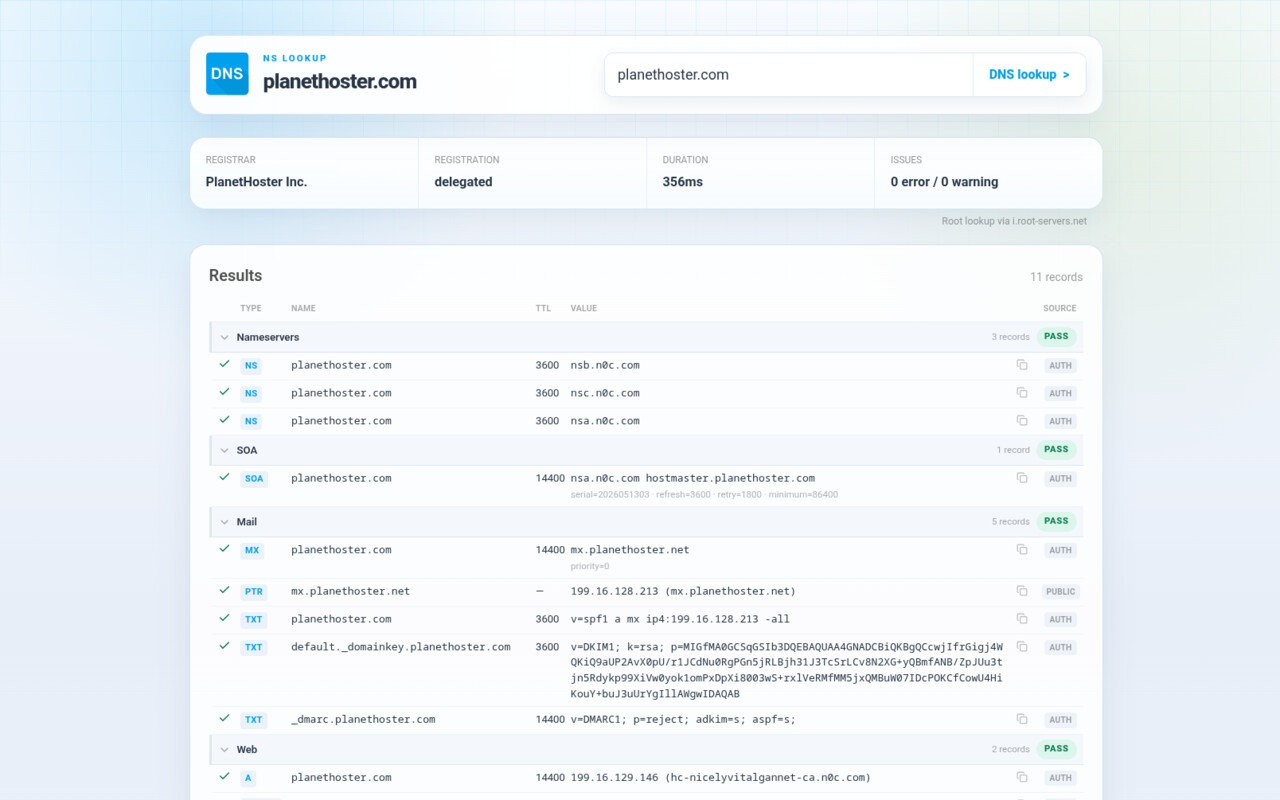
Task: Copy the nsc.n0c.com NS record value
Action: click(1022, 393)
